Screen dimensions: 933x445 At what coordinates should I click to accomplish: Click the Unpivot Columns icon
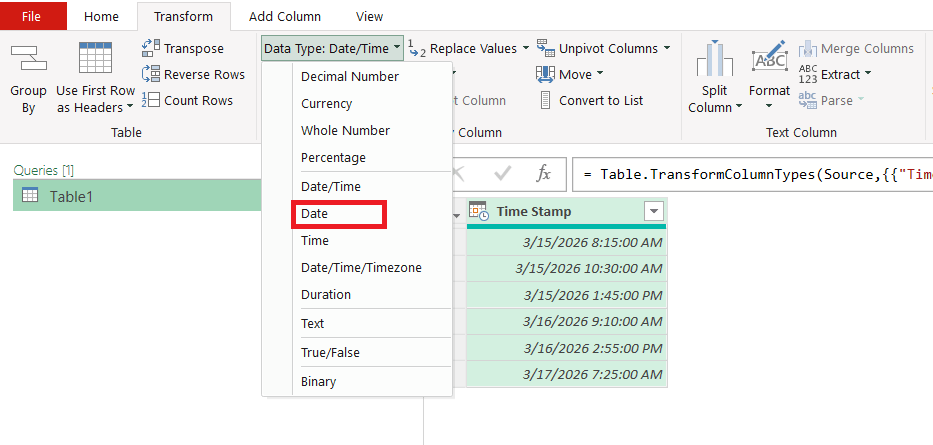(x=546, y=48)
